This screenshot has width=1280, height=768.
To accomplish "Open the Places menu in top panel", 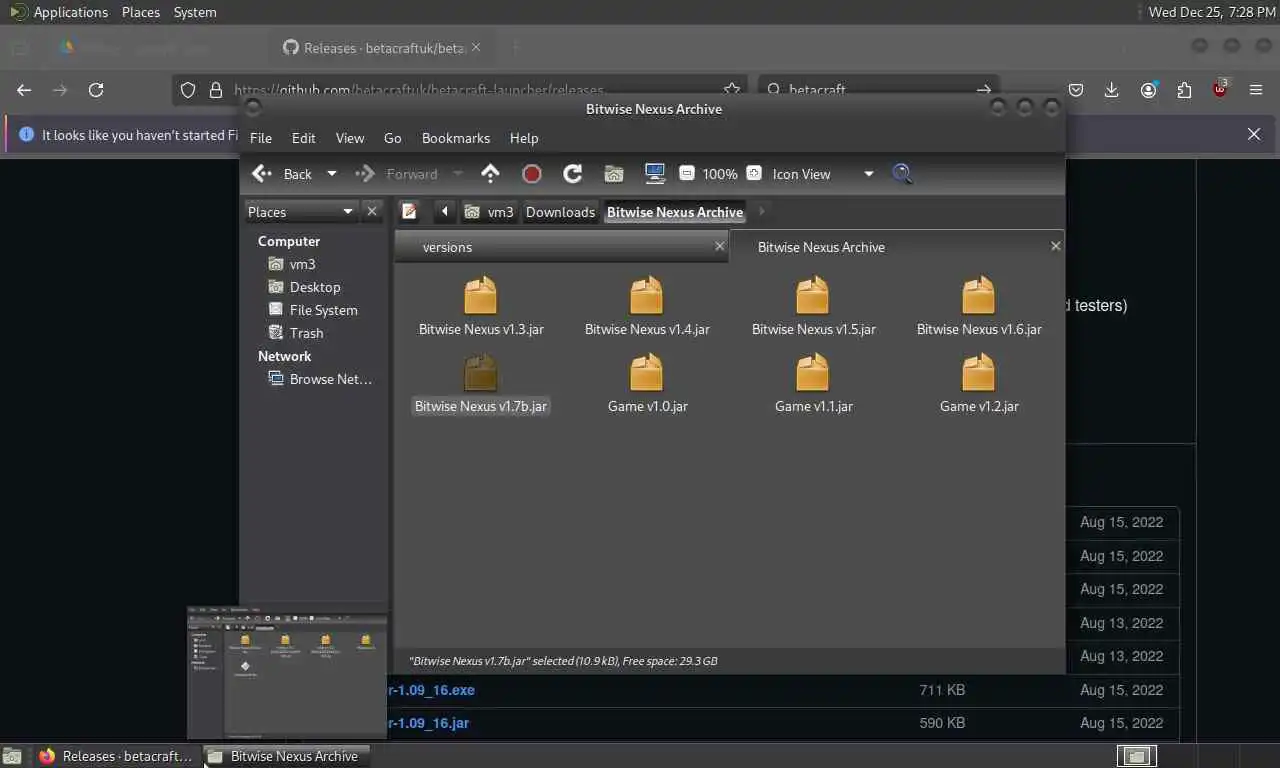I will 141,12.
